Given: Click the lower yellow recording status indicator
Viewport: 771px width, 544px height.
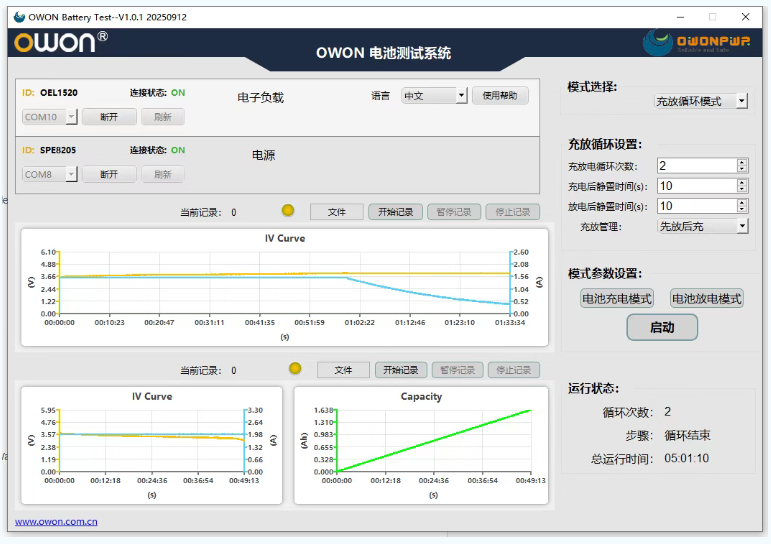Looking at the screenshot, I should pyautogui.click(x=295, y=369).
